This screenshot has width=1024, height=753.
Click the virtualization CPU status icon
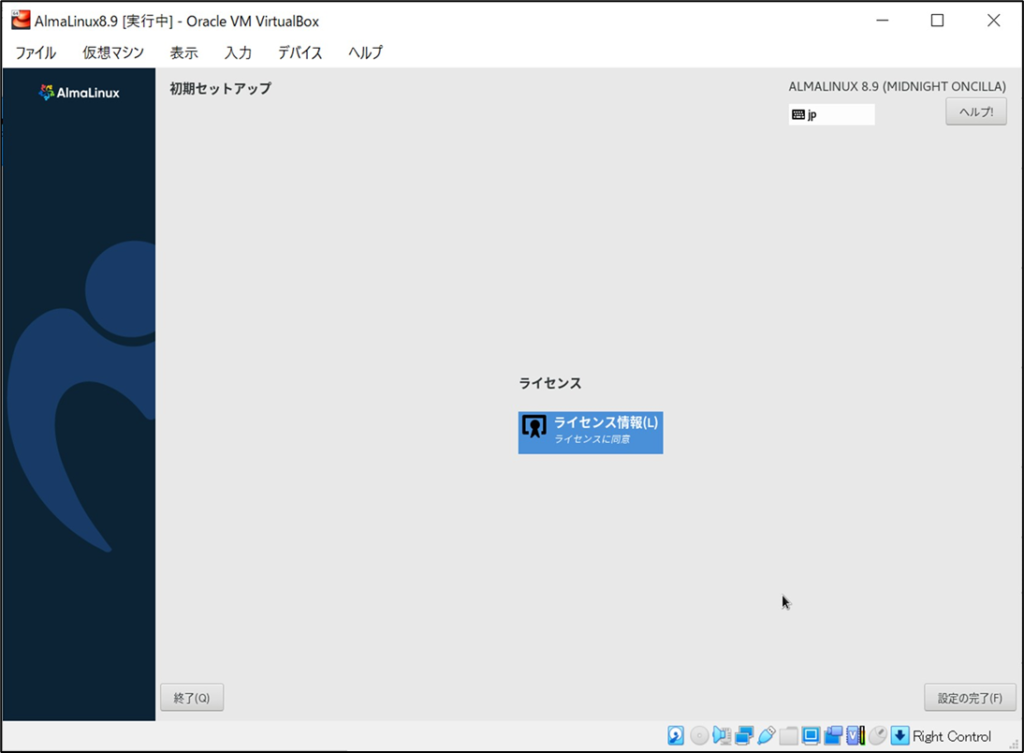(856, 735)
